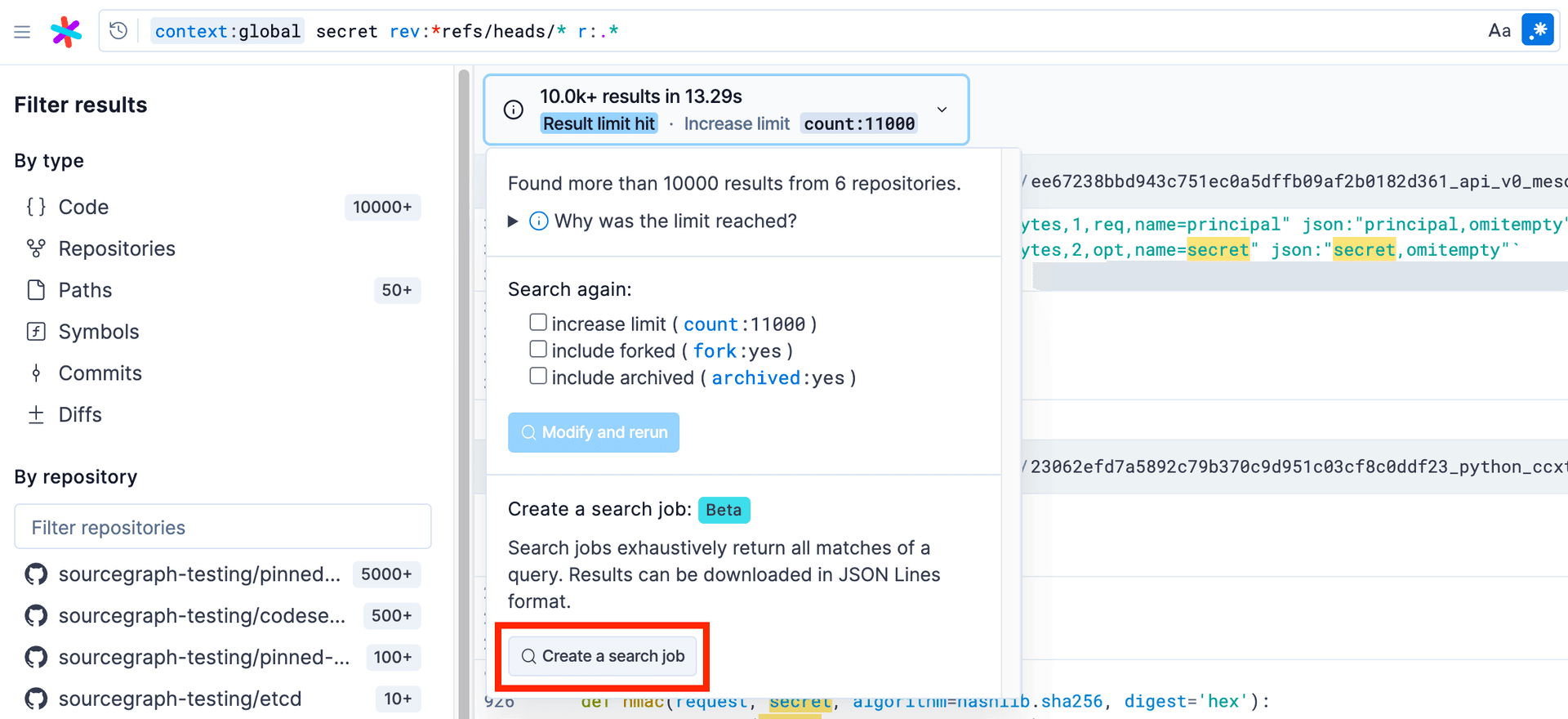The image size is (1568, 719).
Task: Select the sourcegraph-testing/pinned... 5000+ repository
Action: click(222, 574)
